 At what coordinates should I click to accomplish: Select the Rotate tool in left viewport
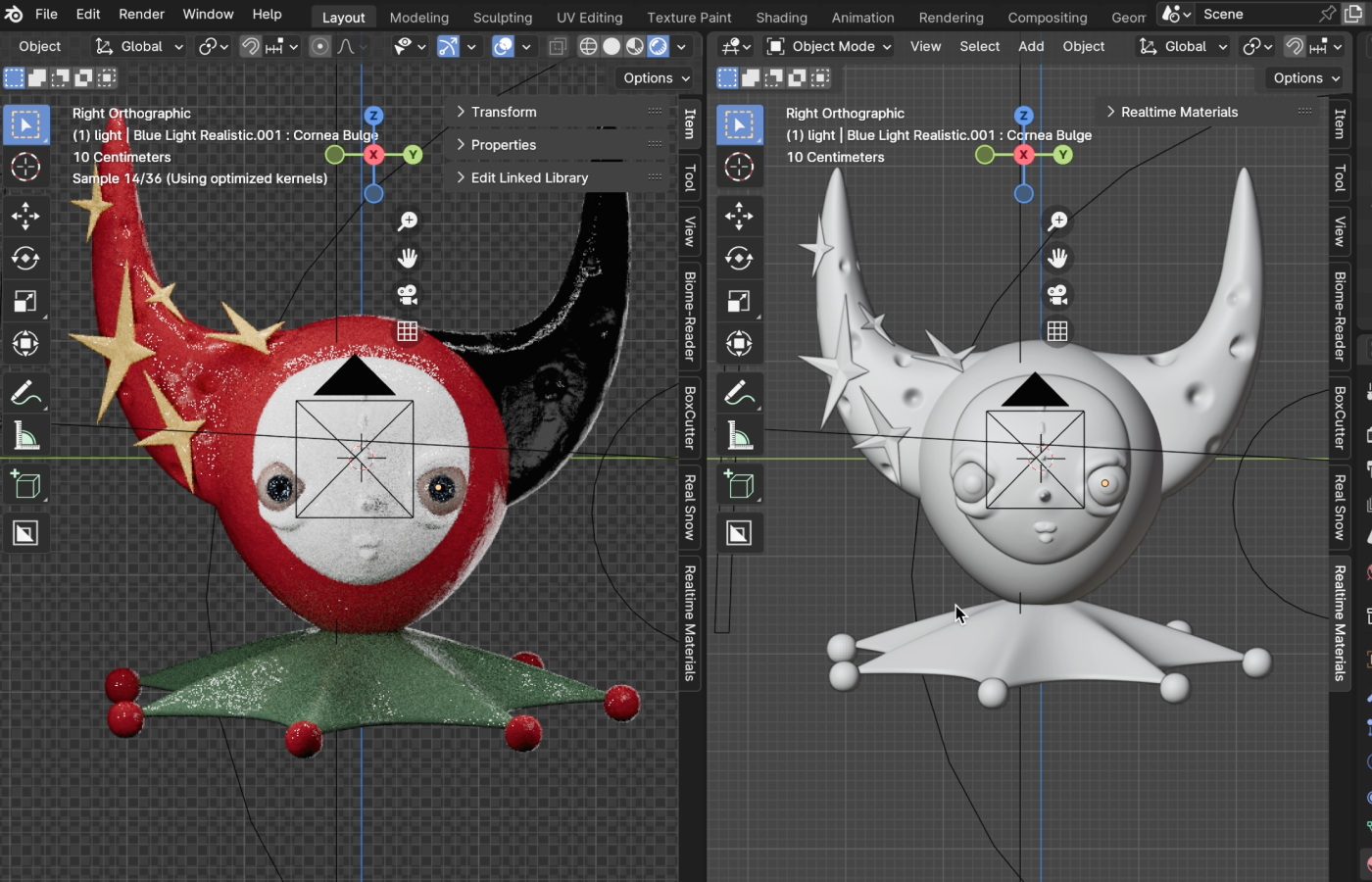pyautogui.click(x=25, y=259)
